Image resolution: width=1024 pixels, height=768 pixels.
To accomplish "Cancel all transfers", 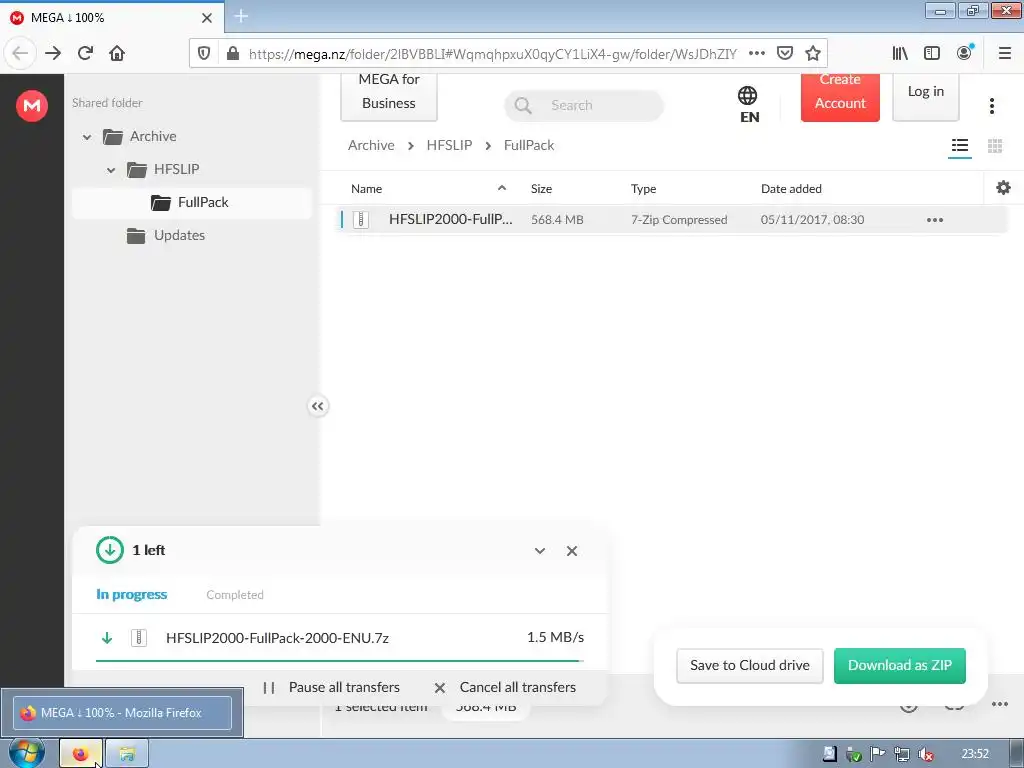I will pos(505,687).
